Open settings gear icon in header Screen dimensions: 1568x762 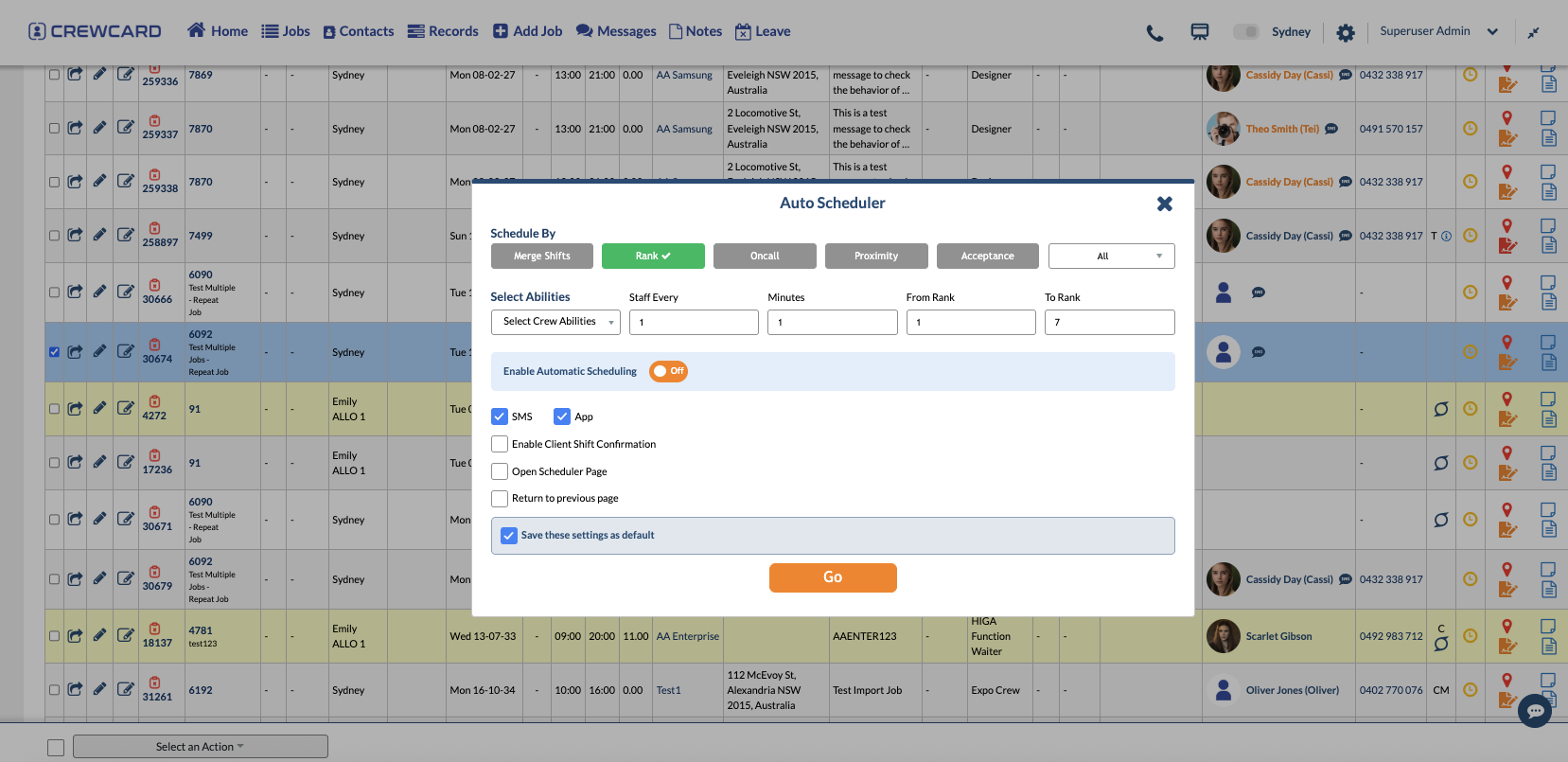[1345, 33]
